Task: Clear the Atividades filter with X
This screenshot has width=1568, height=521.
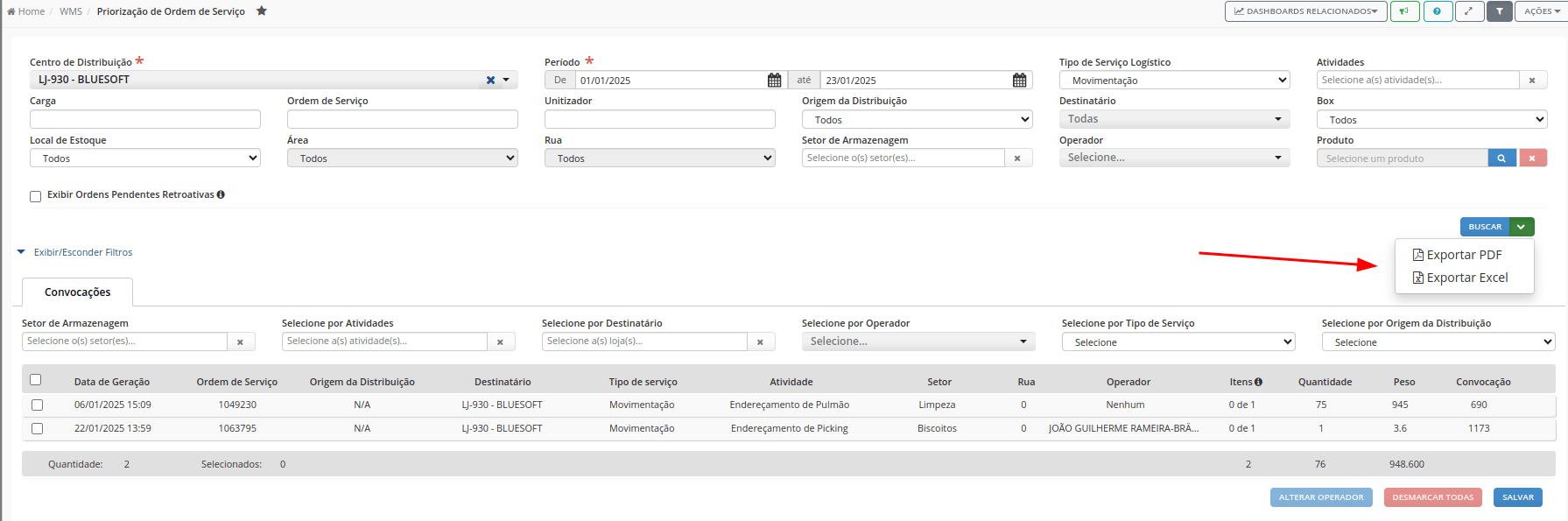Action: pyautogui.click(x=1532, y=80)
